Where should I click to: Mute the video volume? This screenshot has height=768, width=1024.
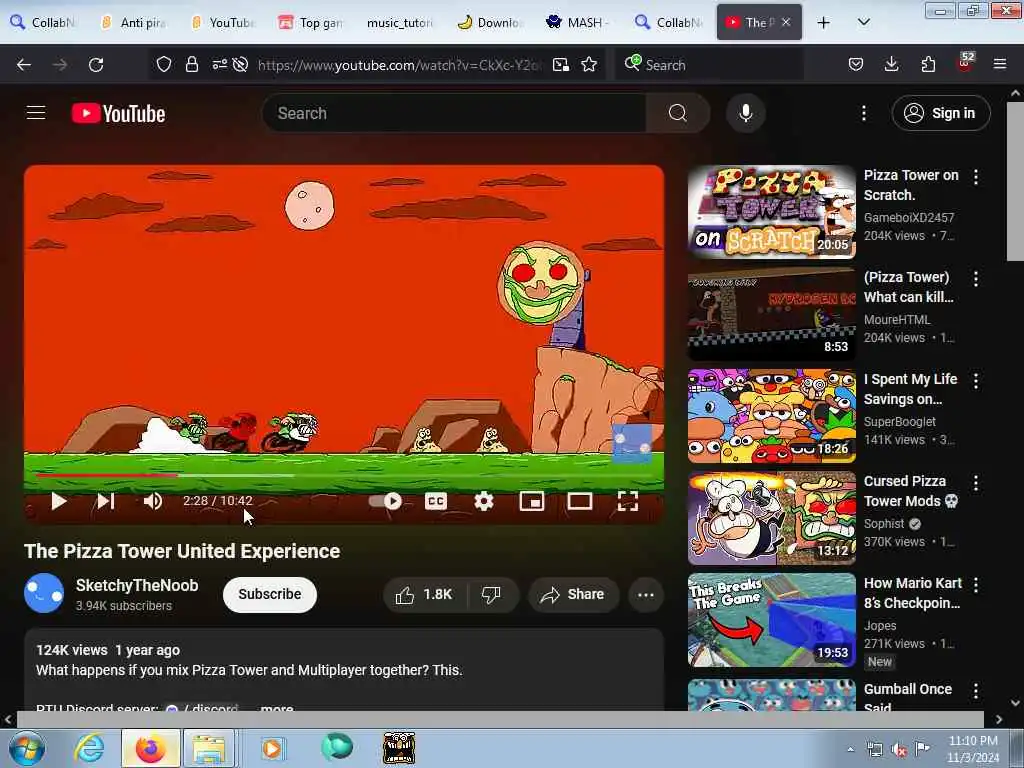(x=153, y=501)
